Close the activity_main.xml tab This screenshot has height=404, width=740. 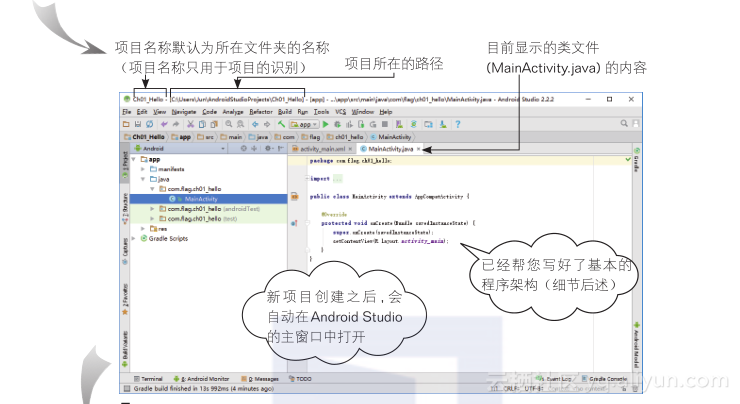click(350, 149)
